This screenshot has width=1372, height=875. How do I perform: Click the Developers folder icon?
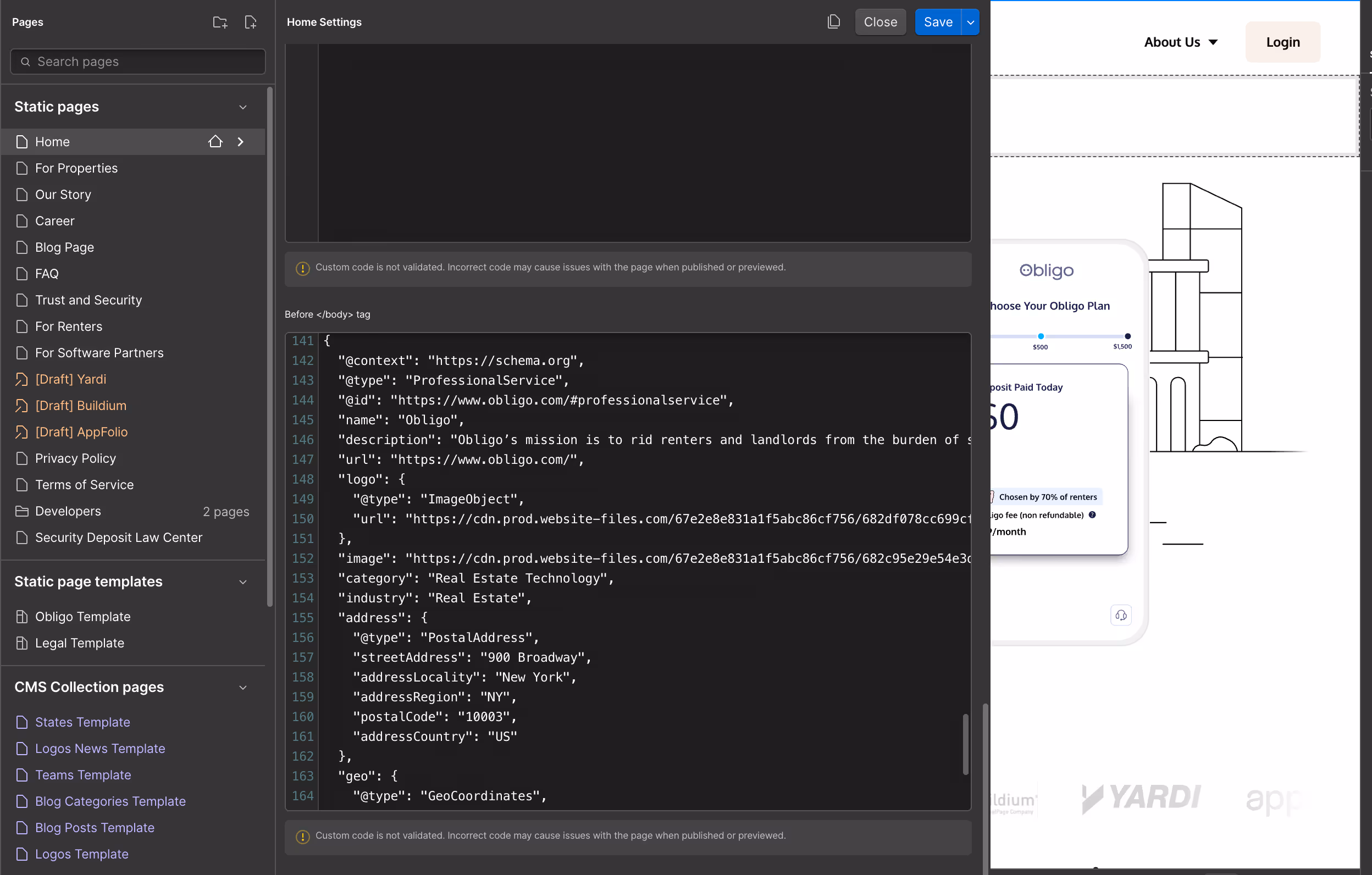click(x=22, y=511)
